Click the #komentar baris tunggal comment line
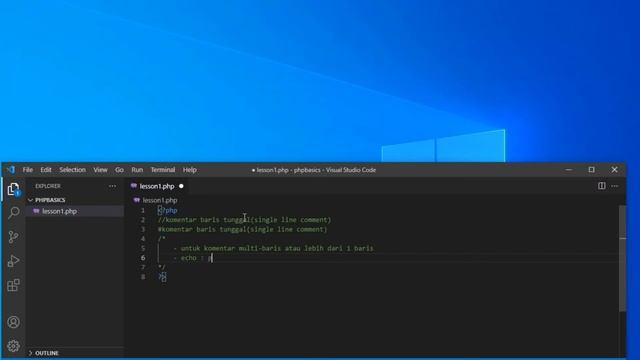The width and height of the screenshot is (640, 360). coord(242,229)
